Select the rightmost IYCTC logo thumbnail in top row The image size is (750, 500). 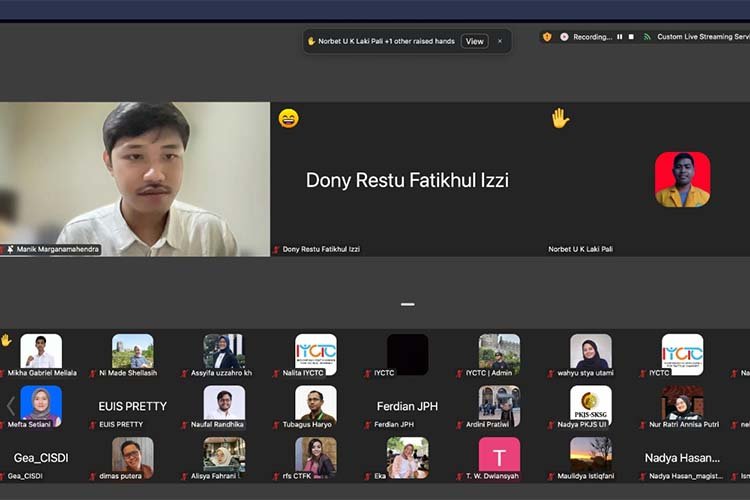[x=683, y=354]
